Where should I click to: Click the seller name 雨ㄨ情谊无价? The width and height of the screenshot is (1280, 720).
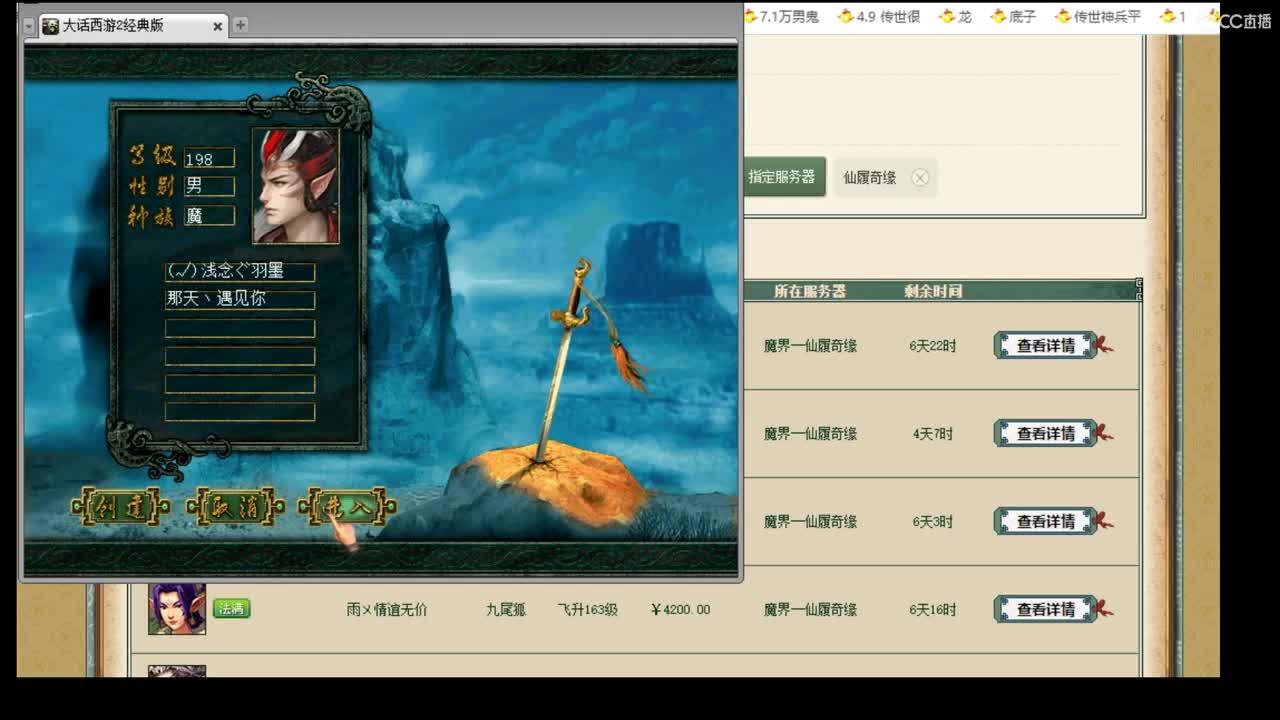[x=386, y=609]
